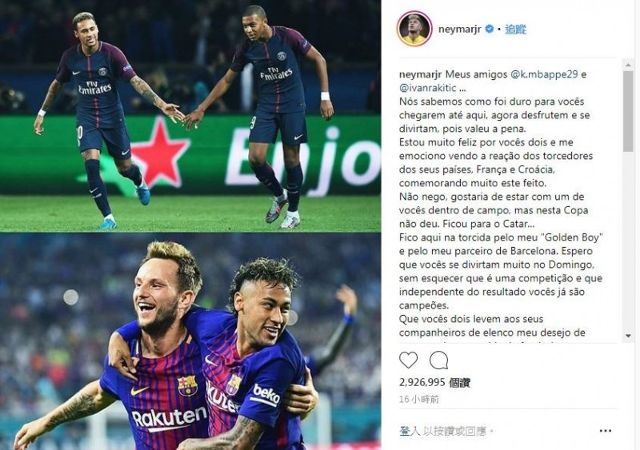Viewport: 640px width, 450px height.
Task: Click the heart like icon
Action: point(408,360)
